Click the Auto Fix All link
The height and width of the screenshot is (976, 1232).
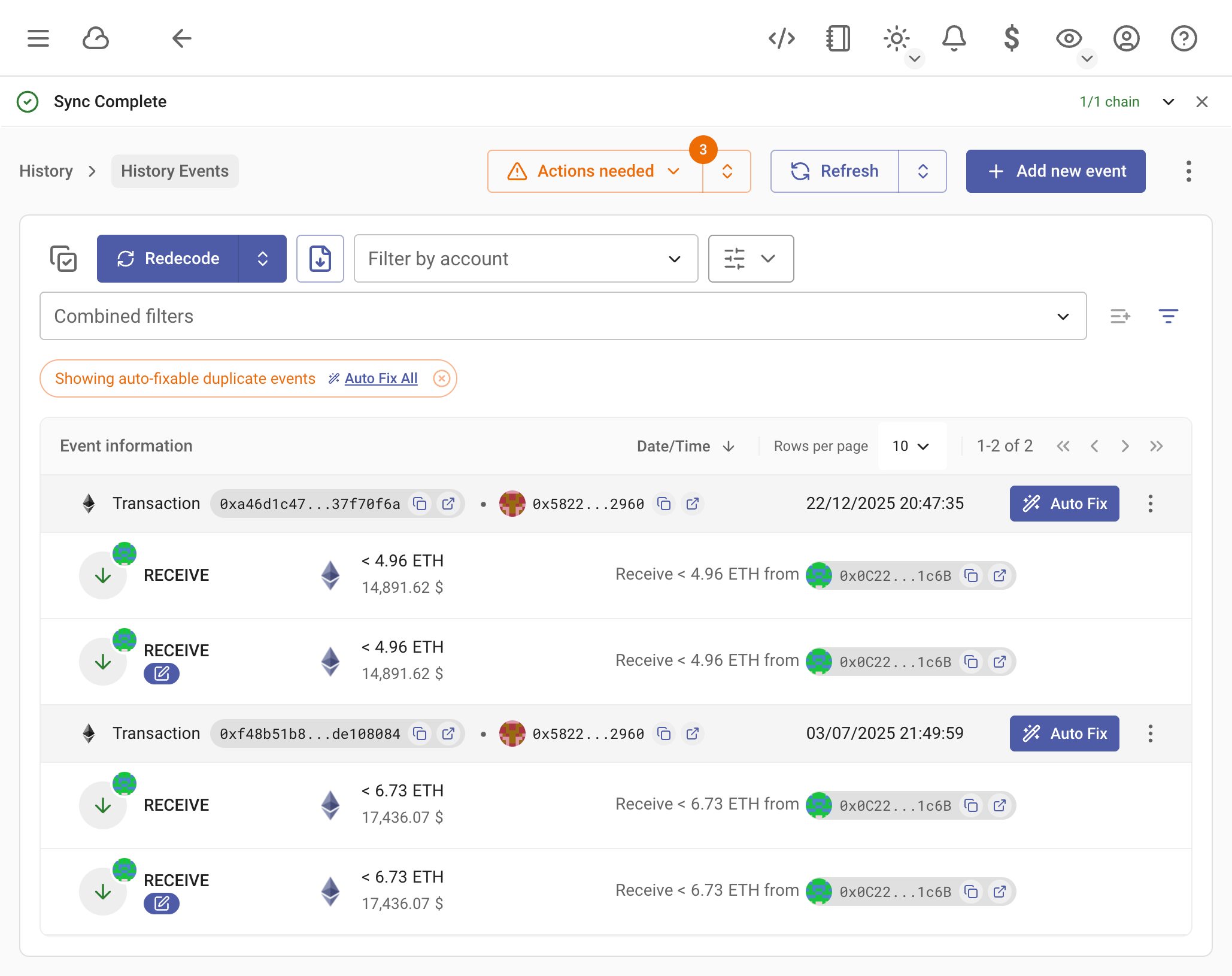coord(381,378)
